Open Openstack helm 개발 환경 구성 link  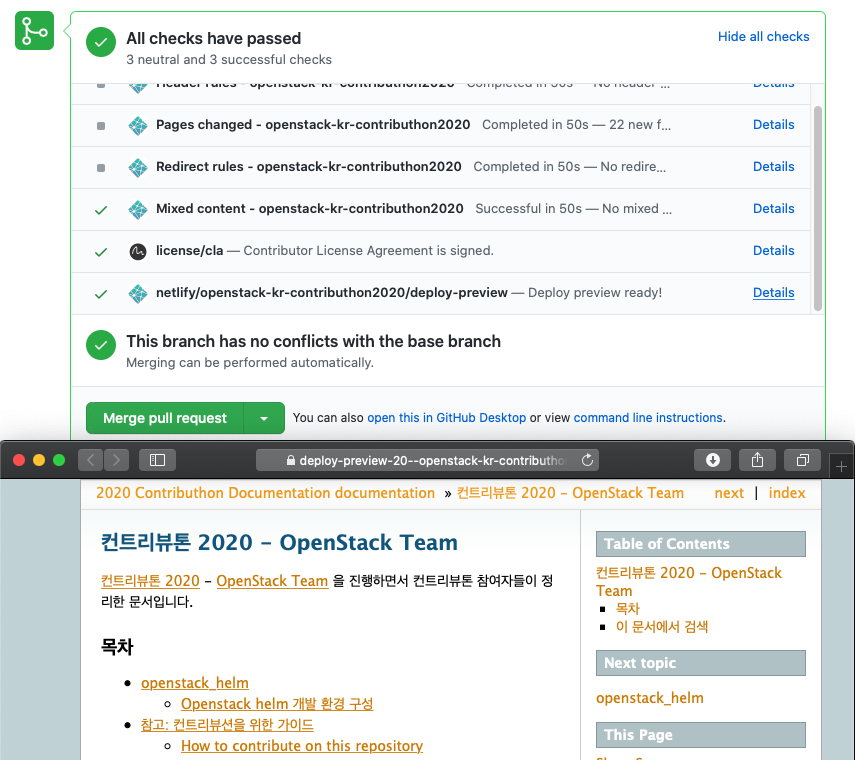coord(277,704)
